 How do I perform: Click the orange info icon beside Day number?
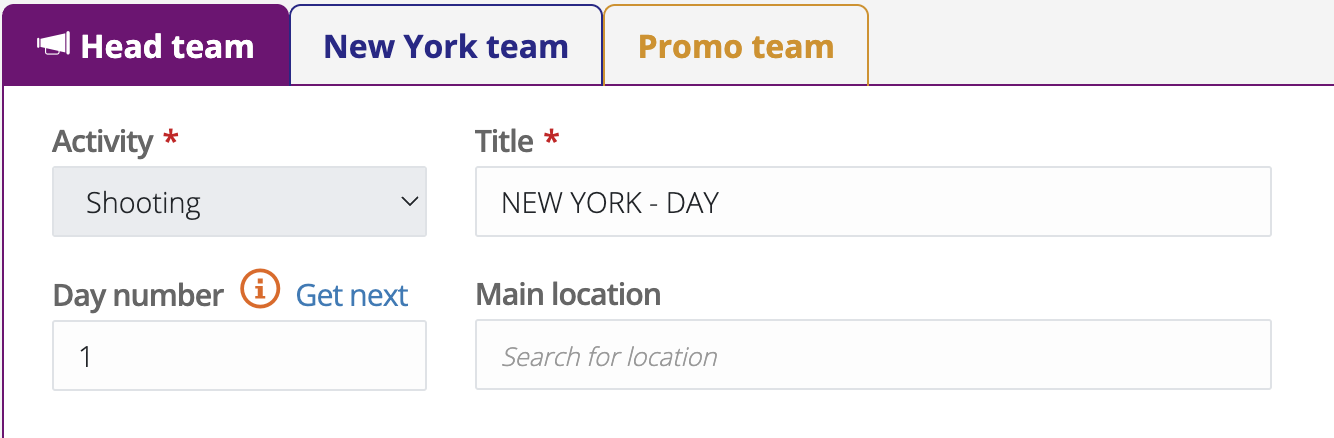tap(260, 290)
